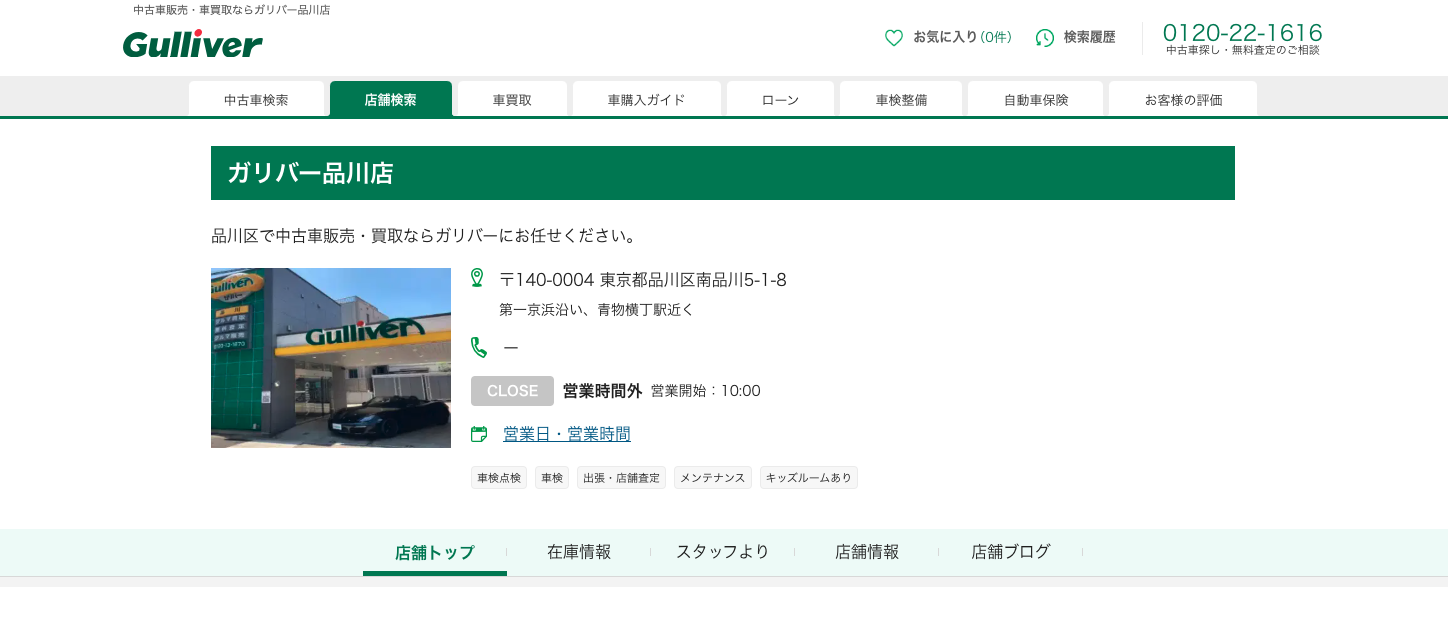Click the store photo thumbnail

tap(331, 358)
